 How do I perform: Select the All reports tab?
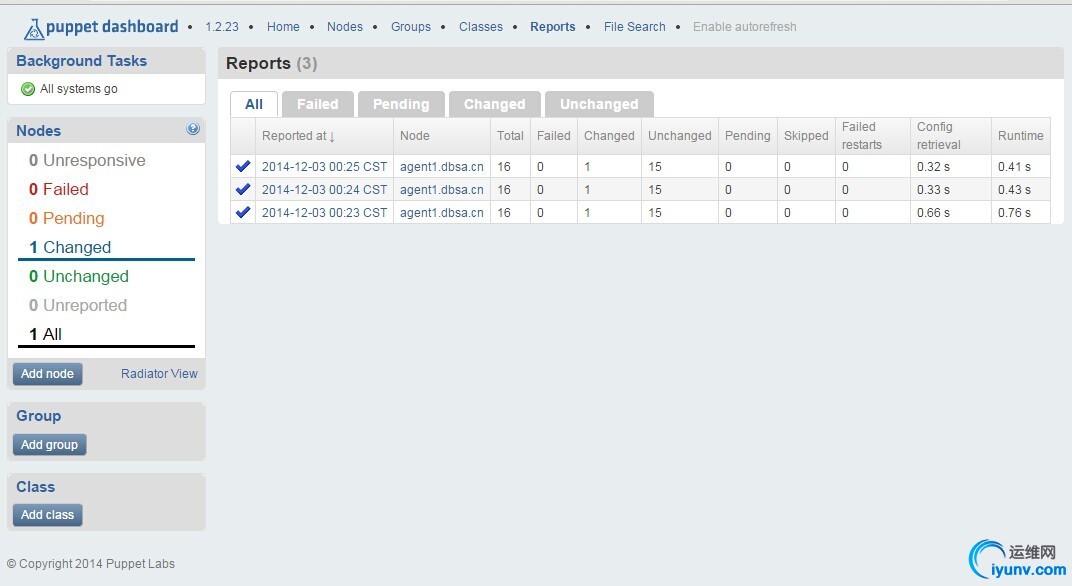(254, 104)
